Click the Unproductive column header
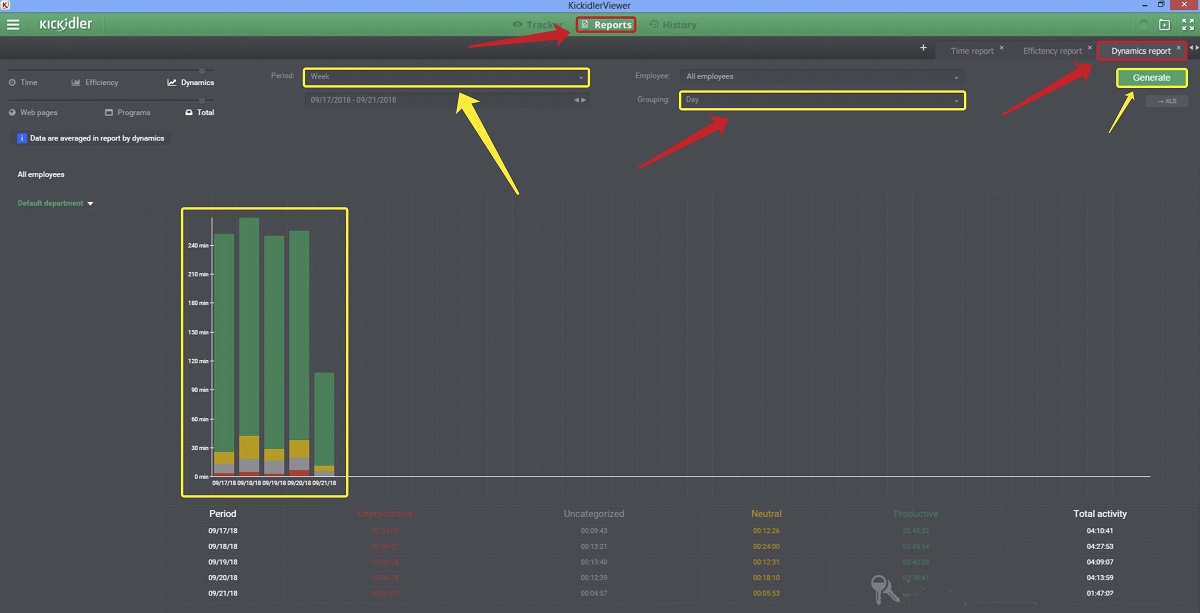This screenshot has height=613, width=1200. (x=385, y=514)
